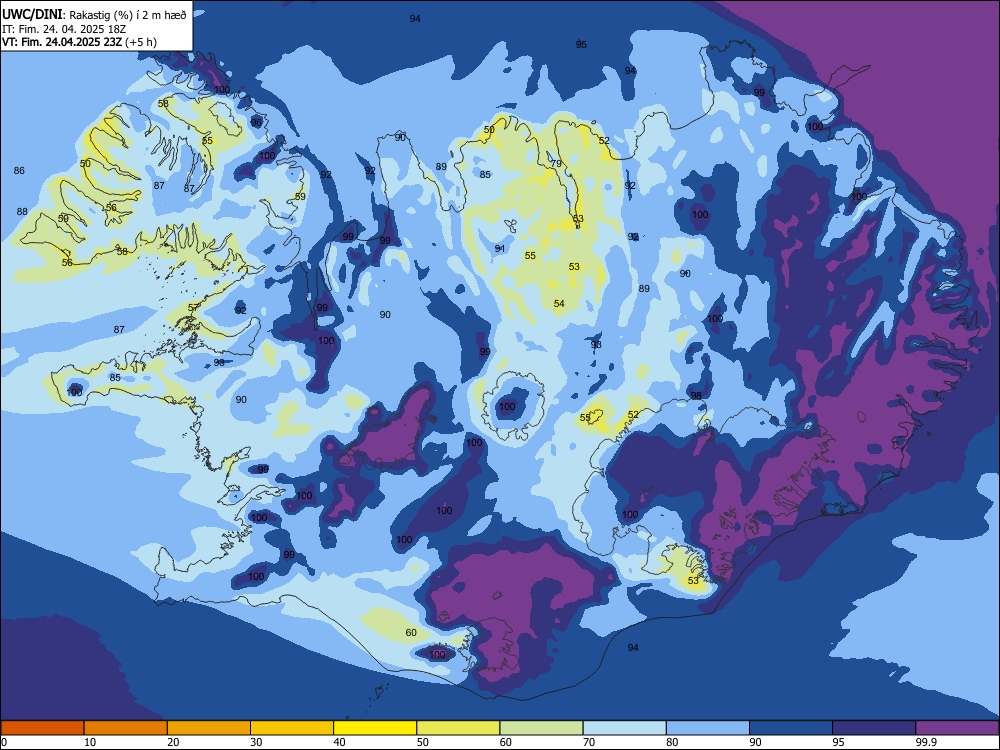Click the map humidity value '79'

pos(556,164)
